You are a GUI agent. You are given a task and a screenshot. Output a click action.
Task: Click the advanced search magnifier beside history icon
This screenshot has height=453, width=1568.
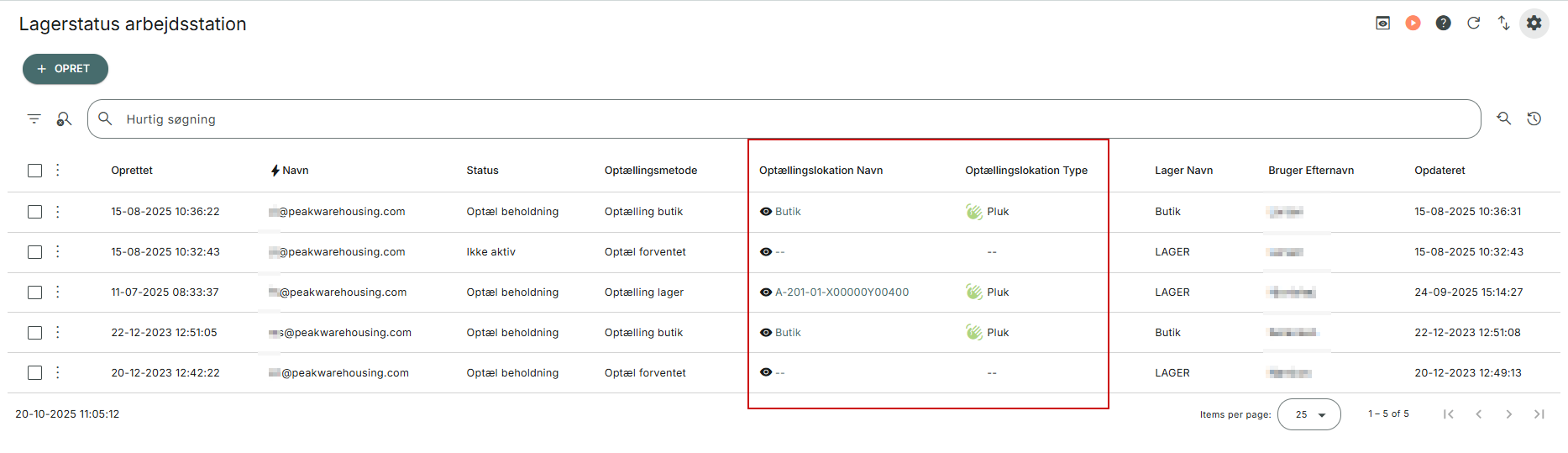click(x=1503, y=119)
